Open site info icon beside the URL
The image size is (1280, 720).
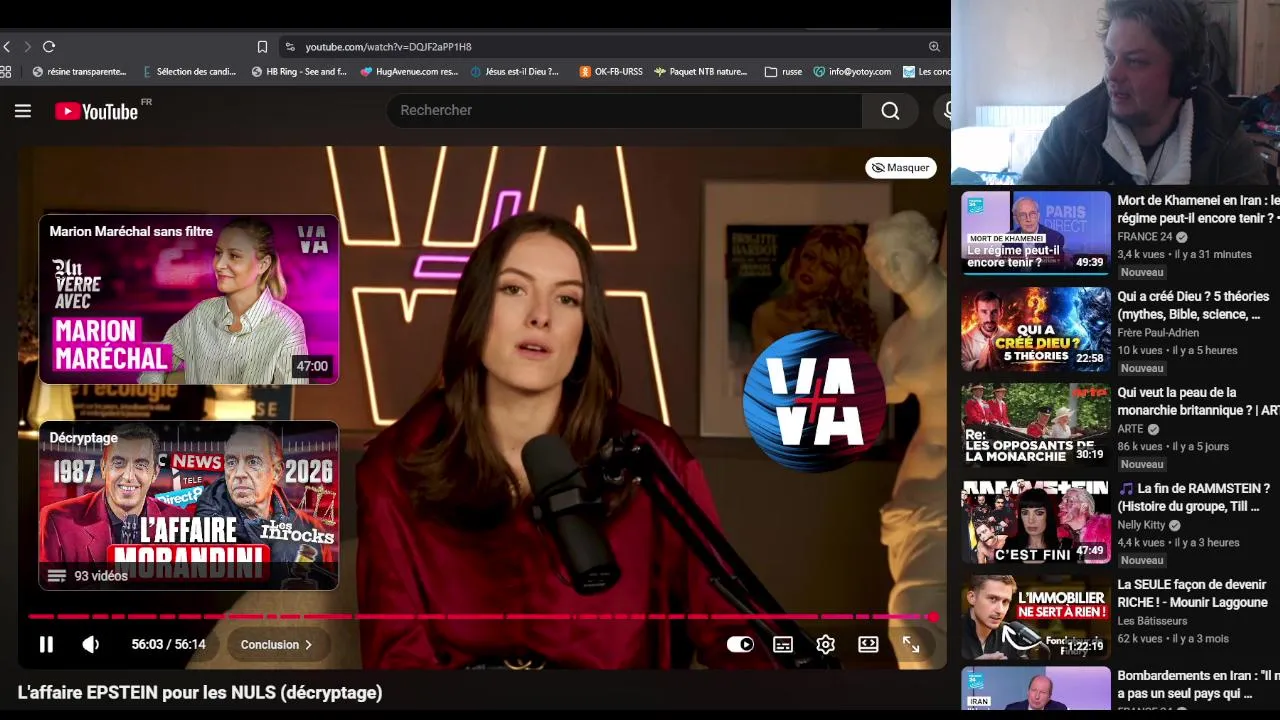pyautogui.click(x=290, y=47)
